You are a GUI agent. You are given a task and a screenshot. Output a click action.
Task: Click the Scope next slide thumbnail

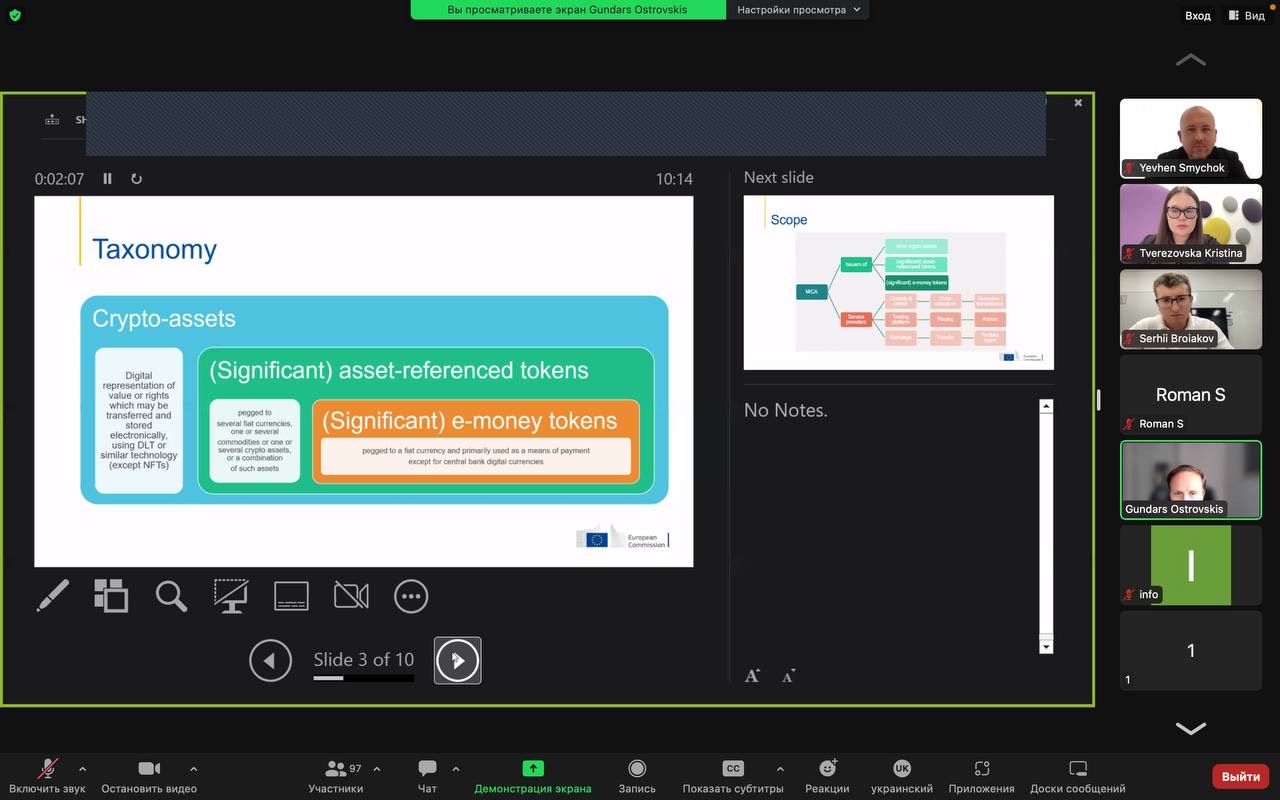(x=898, y=282)
